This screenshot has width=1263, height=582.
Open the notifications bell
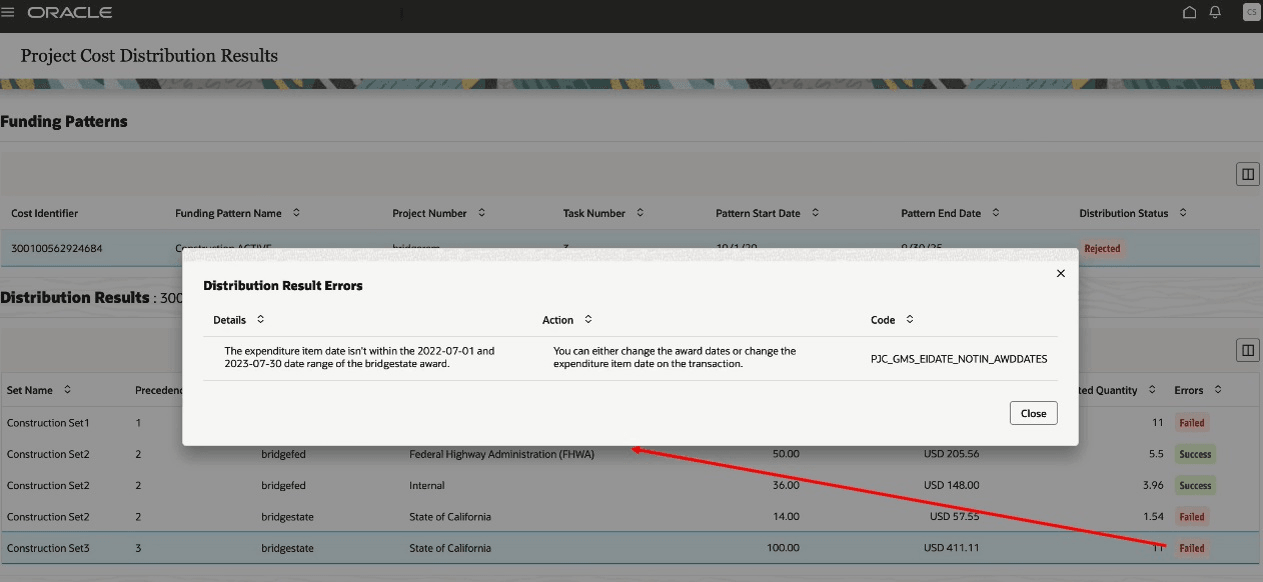[x=1216, y=13]
